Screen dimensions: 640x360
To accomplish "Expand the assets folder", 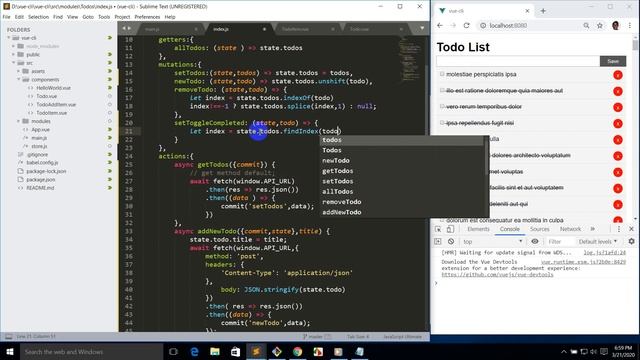I will pos(18,71).
